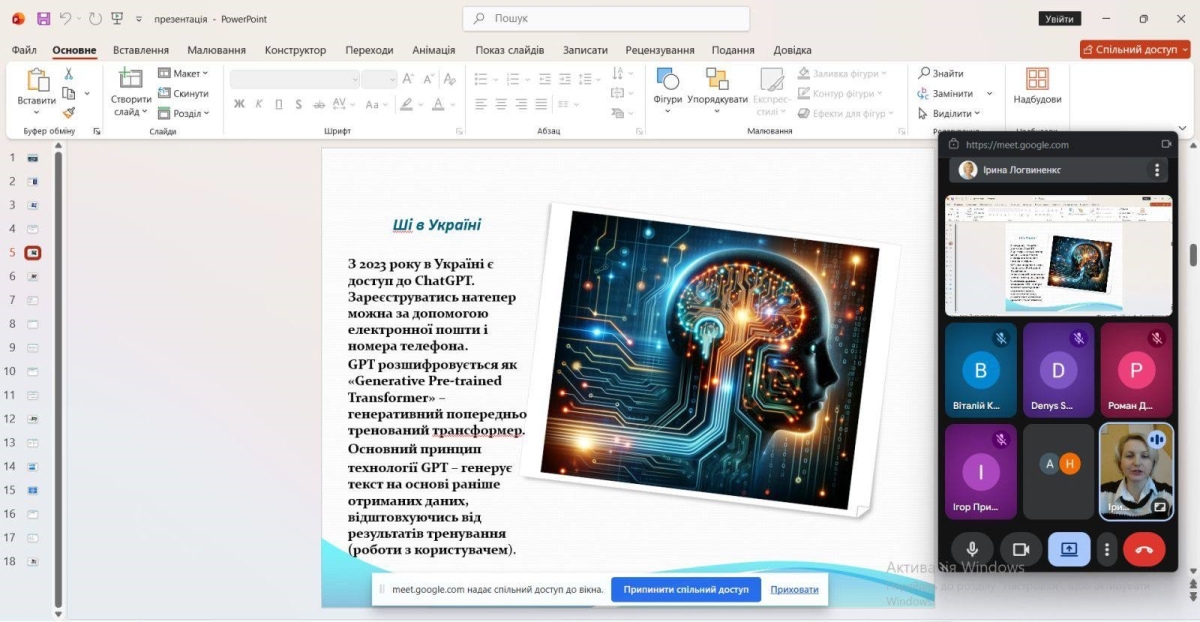Open the Виділити dropdown
Image resolution: width=1200 pixels, height=622 pixels.
(x=950, y=113)
